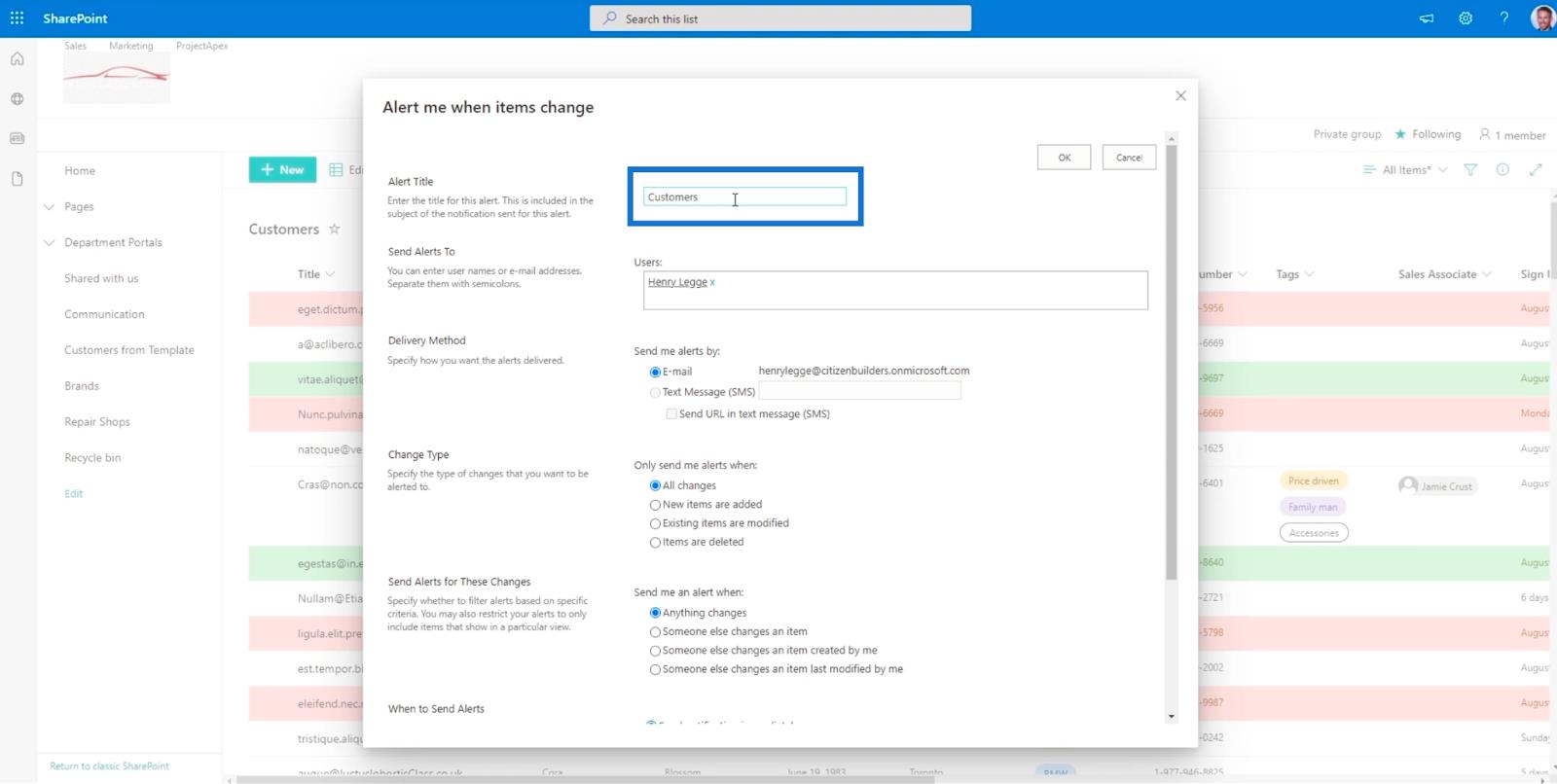Click the site logo car image
This screenshot has height=784, width=1557.
click(117, 78)
